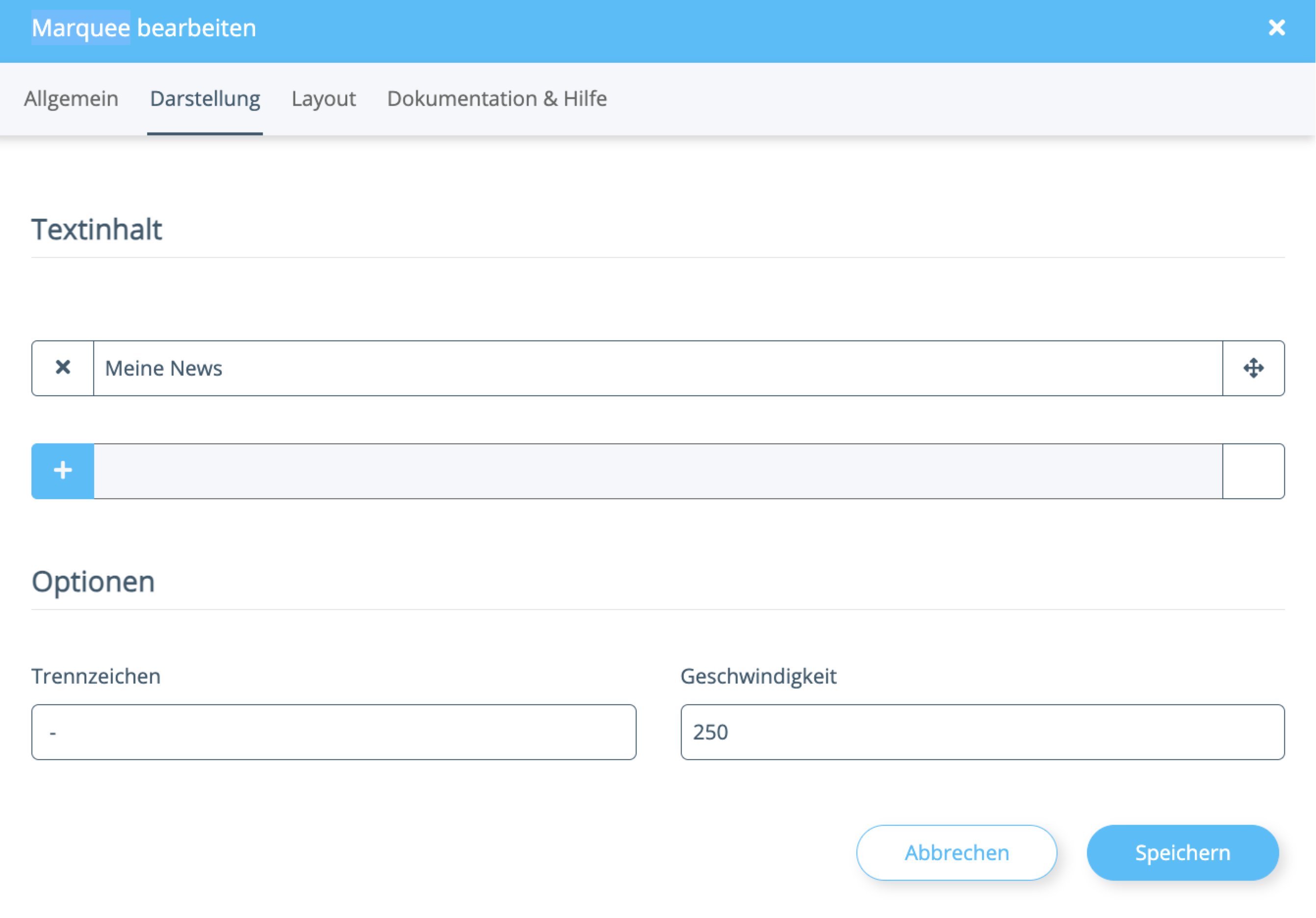Click the Optionen section heading
This screenshot has height=918, width=1316.
(x=93, y=582)
